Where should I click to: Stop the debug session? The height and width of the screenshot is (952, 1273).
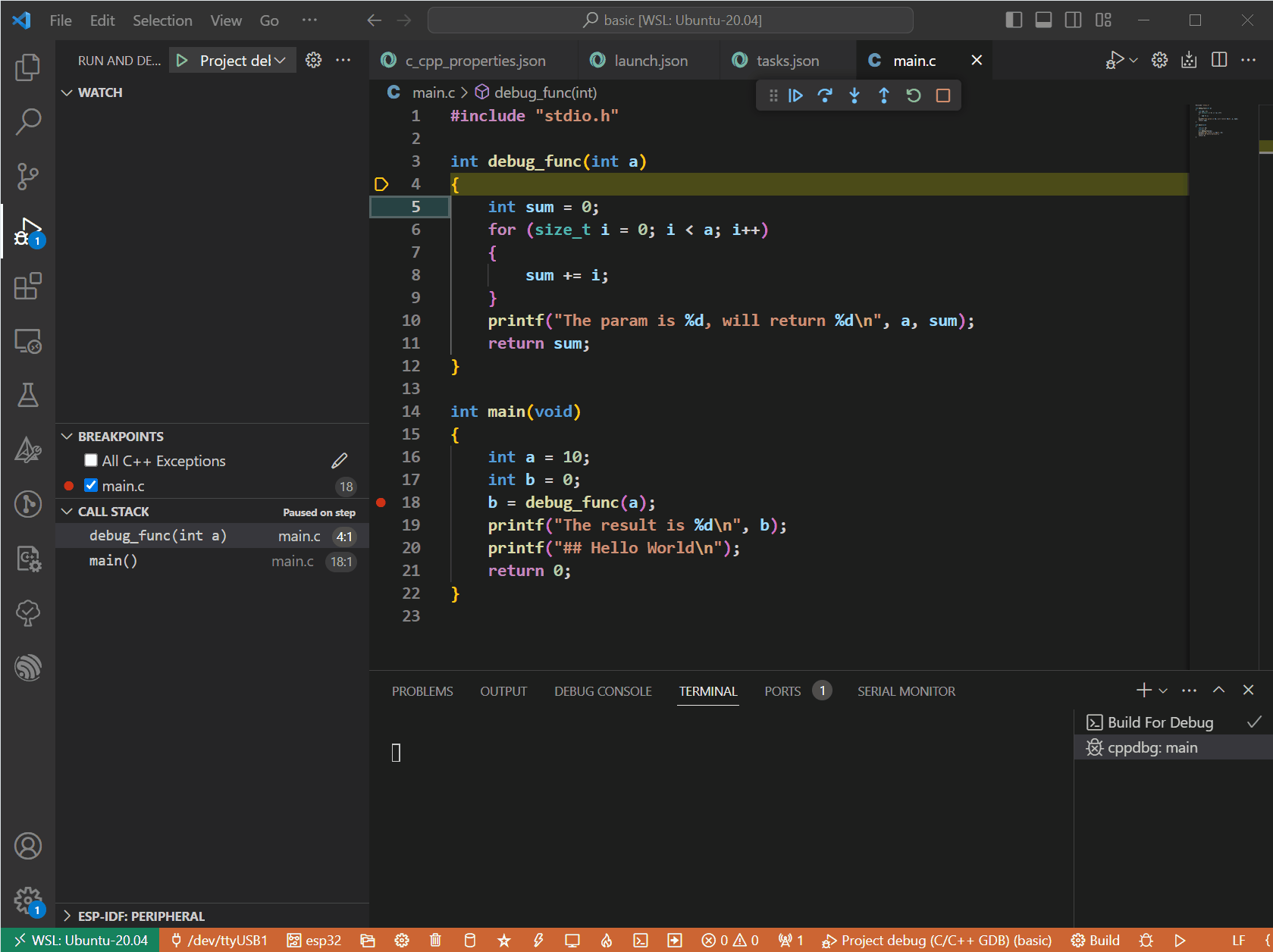click(943, 96)
